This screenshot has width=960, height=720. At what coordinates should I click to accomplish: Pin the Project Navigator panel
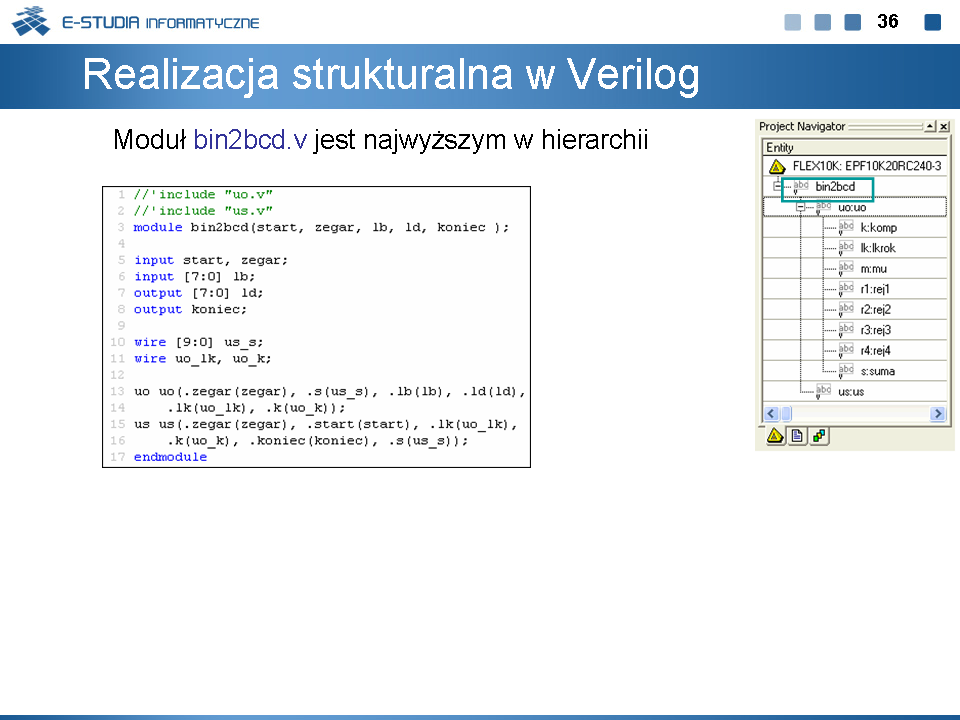click(929, 127)
